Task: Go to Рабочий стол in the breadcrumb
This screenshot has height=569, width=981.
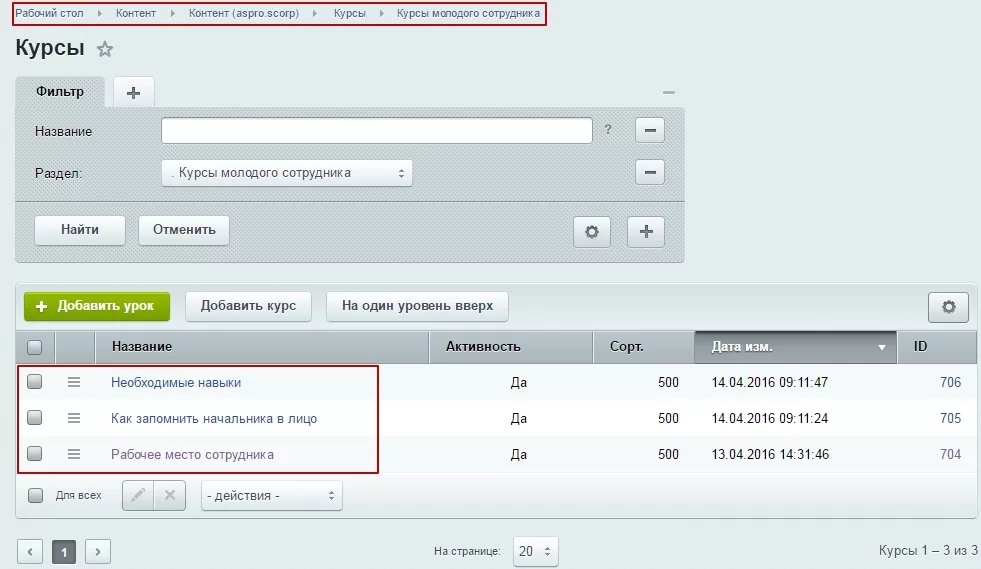Action: point(49,13)
